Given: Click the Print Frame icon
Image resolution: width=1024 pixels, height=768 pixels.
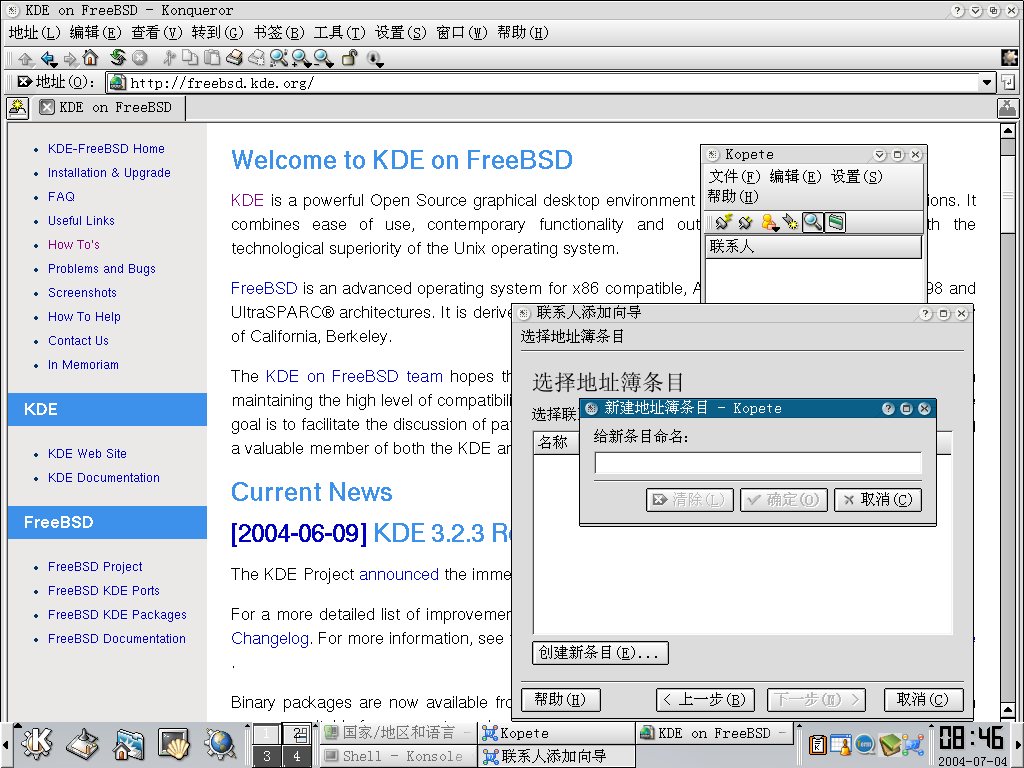Looking at the screenshot, I should click(x=256, y=58).
